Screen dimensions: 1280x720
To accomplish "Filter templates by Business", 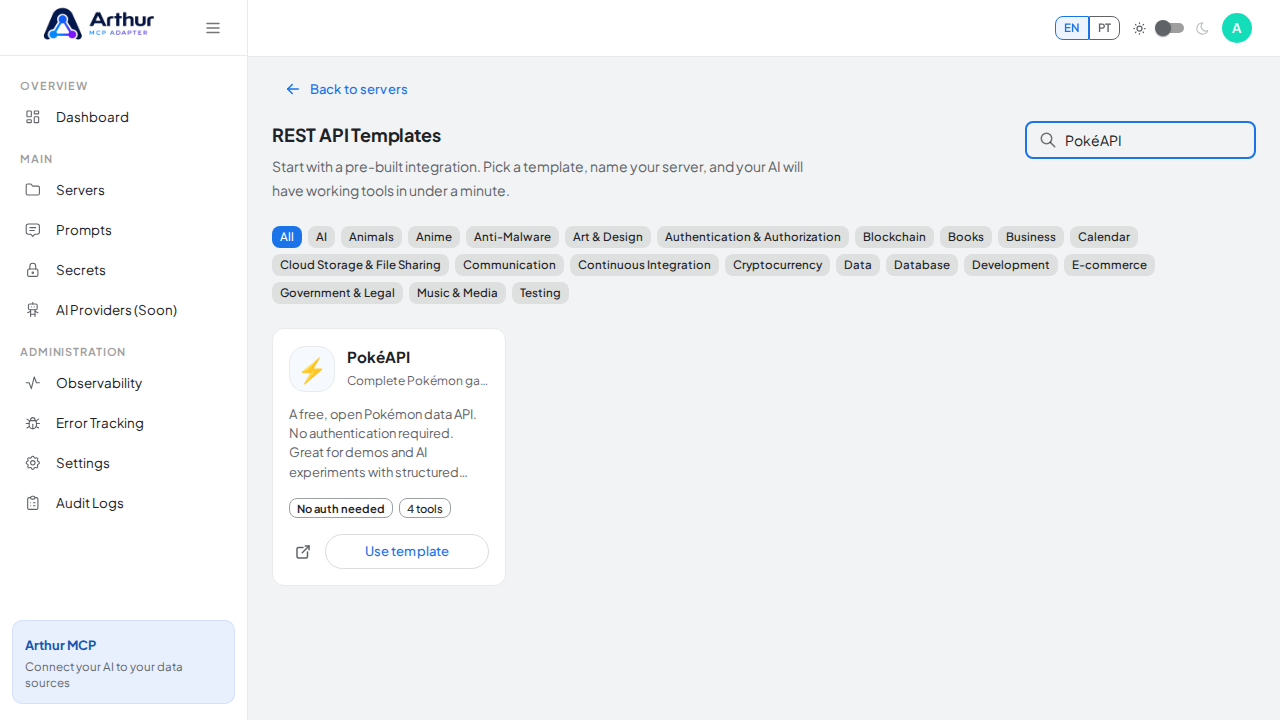I will [1031, 237].
